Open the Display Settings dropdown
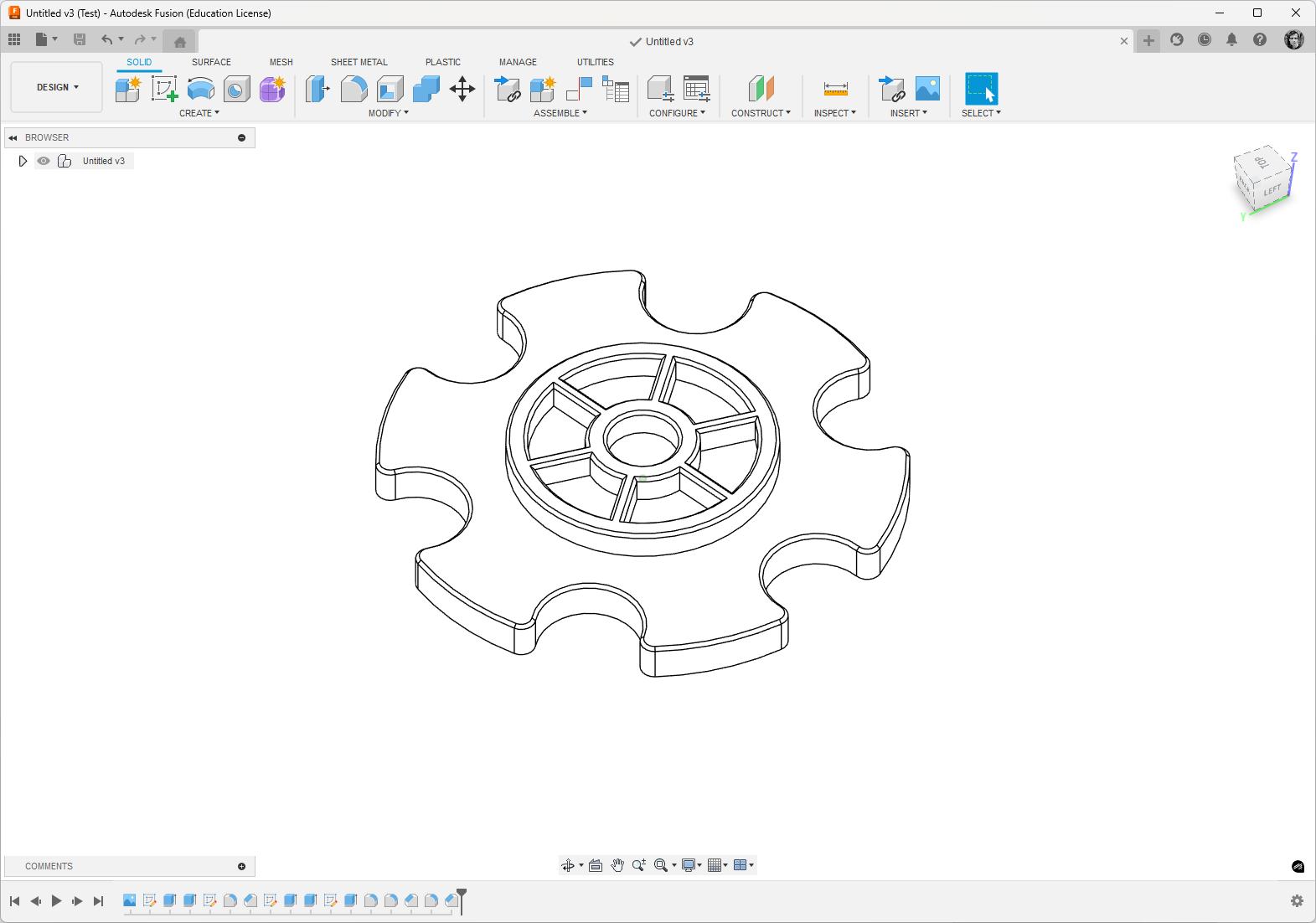This screenshot has height=923, width=1316. [x=692, y=865]
